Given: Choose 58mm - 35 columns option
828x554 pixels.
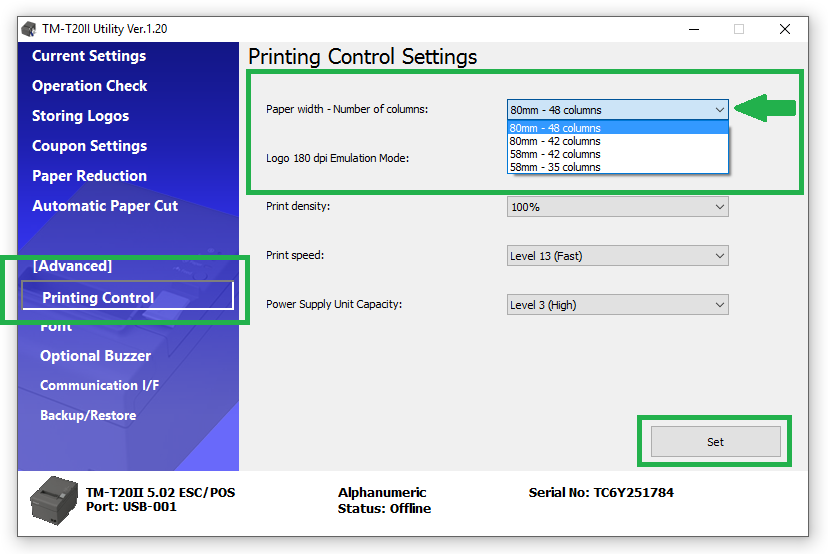Looking at the screenshot, I should [617, 167].
